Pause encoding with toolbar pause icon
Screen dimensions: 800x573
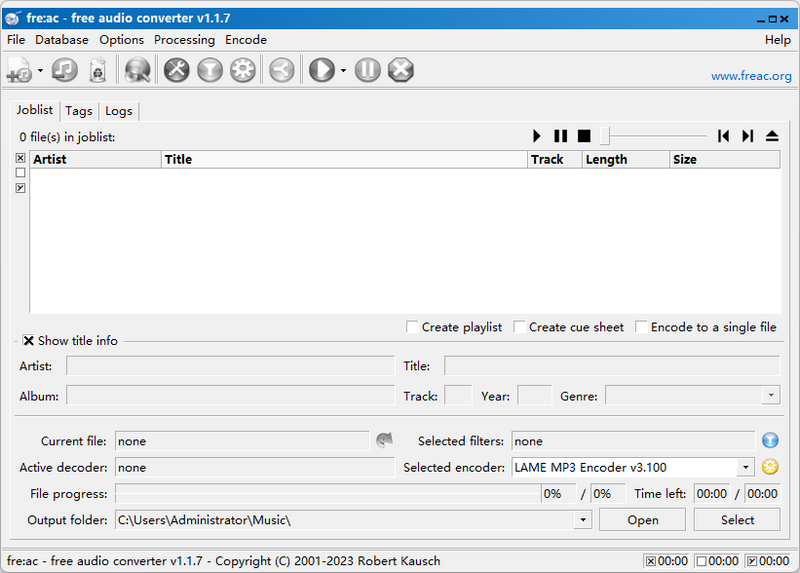coord(368,70)
